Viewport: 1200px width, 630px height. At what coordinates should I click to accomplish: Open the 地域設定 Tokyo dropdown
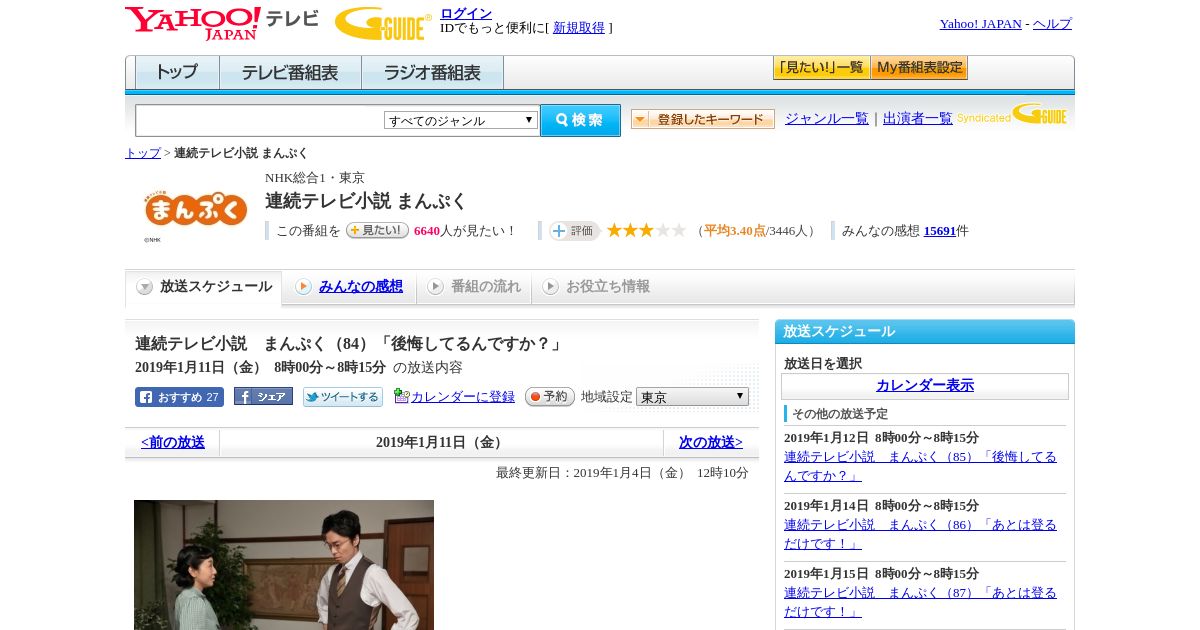click(x=692, y=397)
